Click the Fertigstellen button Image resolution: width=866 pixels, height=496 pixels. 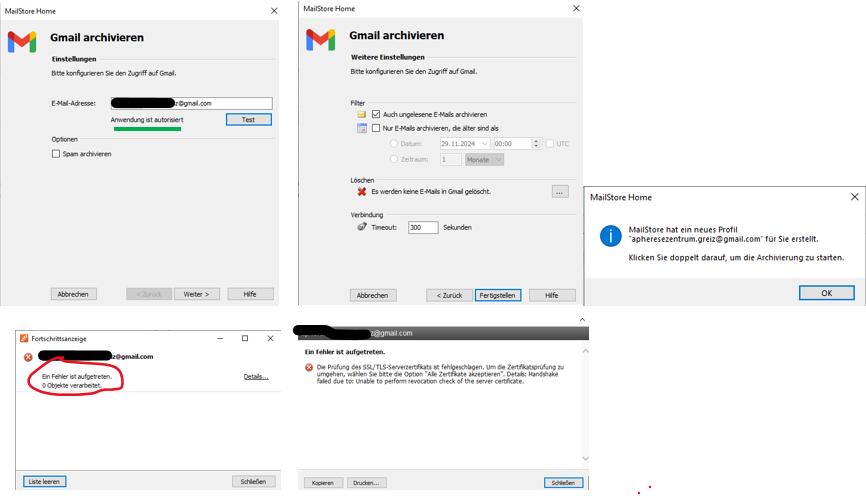[x=498, y=296]
